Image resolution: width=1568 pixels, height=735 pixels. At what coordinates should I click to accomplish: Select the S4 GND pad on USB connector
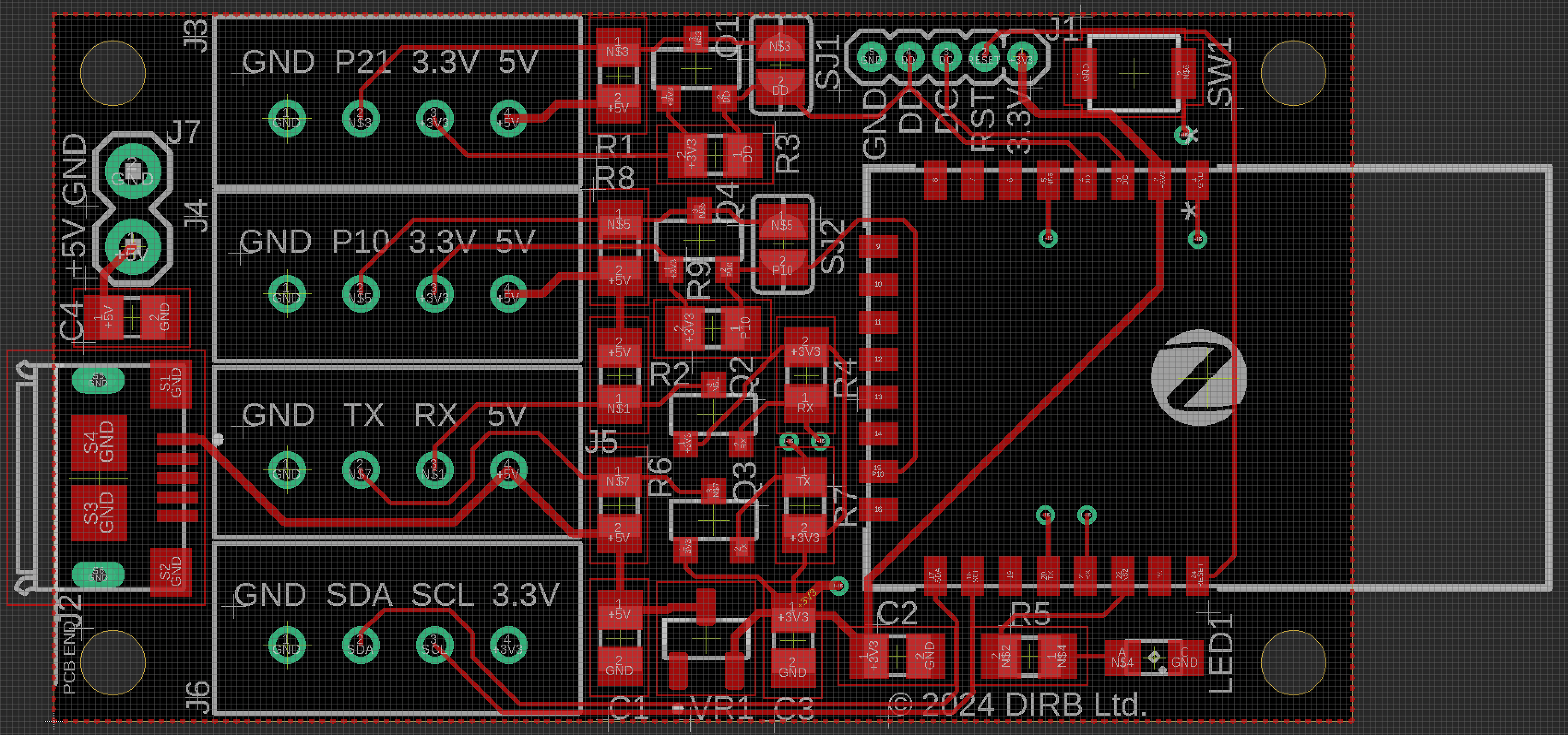tap(99, 442)
